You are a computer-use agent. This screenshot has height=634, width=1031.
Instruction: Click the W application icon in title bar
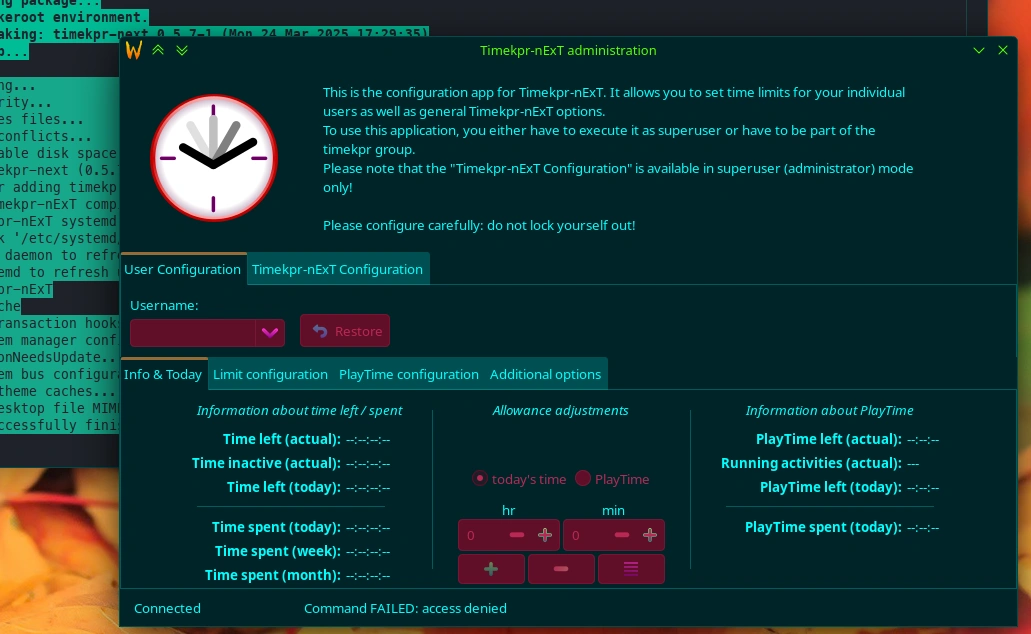(133, 51)
